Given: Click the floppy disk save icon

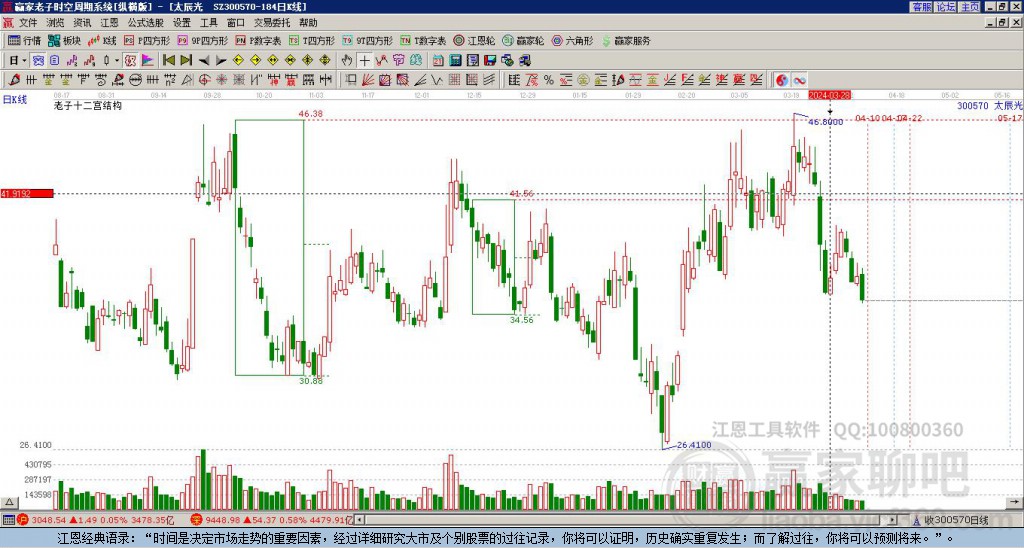Looking at the screenshot, I should (x=490, y=61).
